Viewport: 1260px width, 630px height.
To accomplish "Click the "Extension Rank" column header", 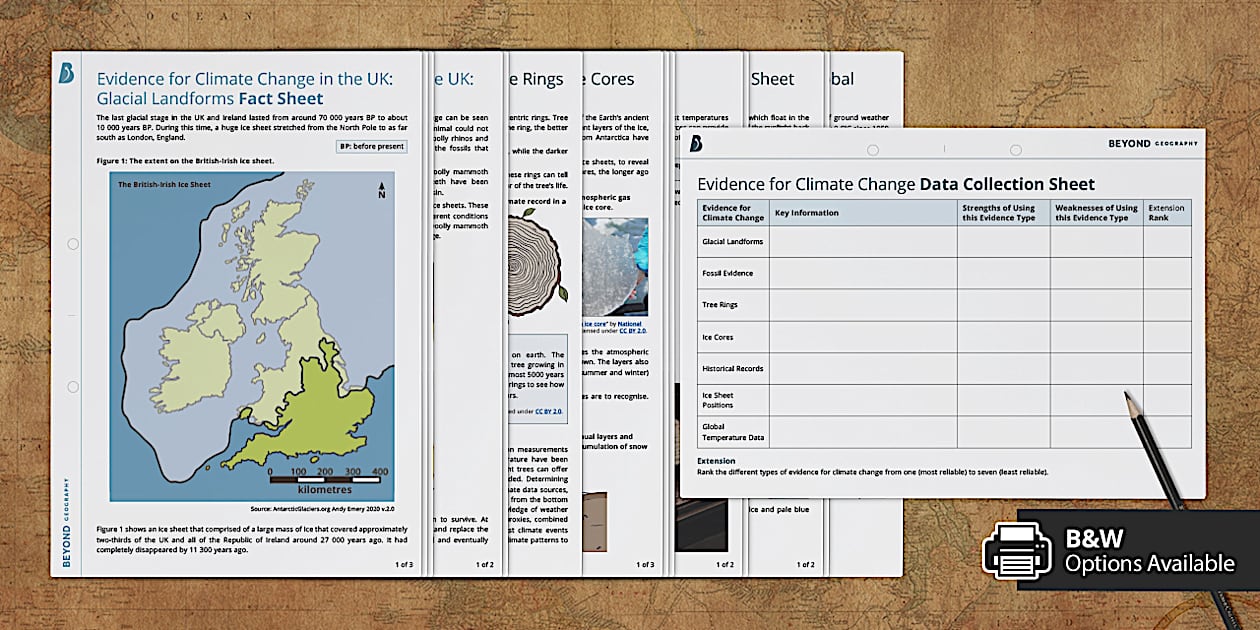I will [x=1165, y=212].
